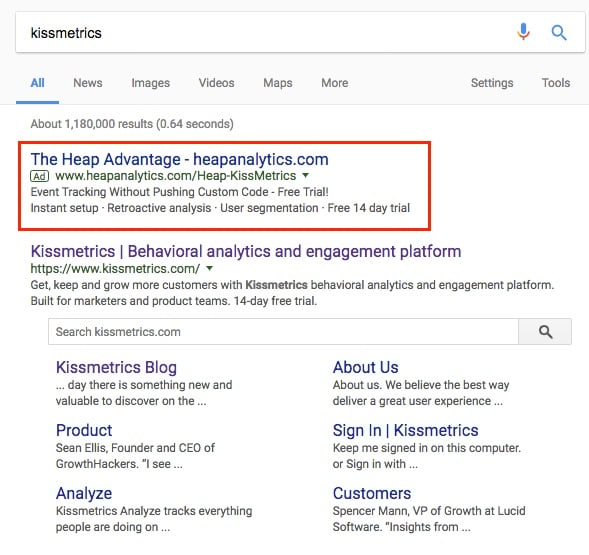This screenshot has width=589, height=555.
Task: Click the gray sitelinks search magnifier button
Action: (x=545, y=331)
